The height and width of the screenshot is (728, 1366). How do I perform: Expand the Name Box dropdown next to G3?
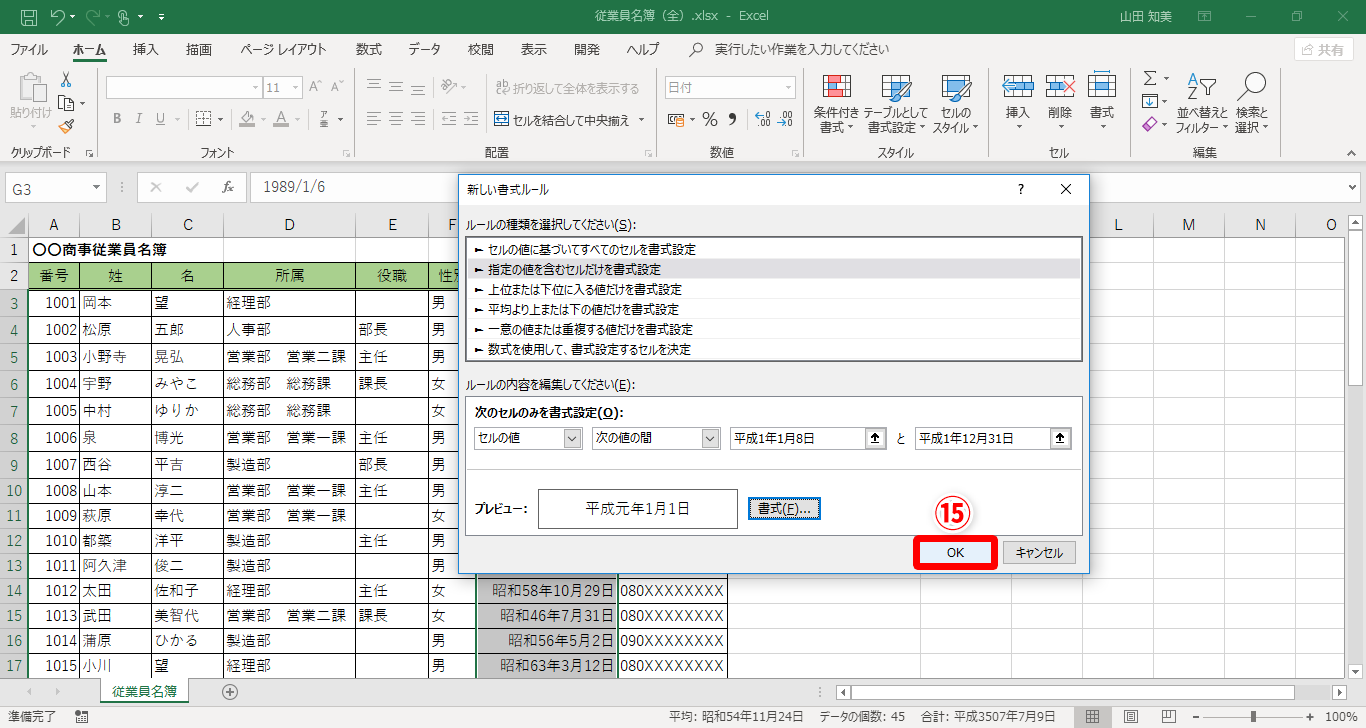click(x=97, y=187)
